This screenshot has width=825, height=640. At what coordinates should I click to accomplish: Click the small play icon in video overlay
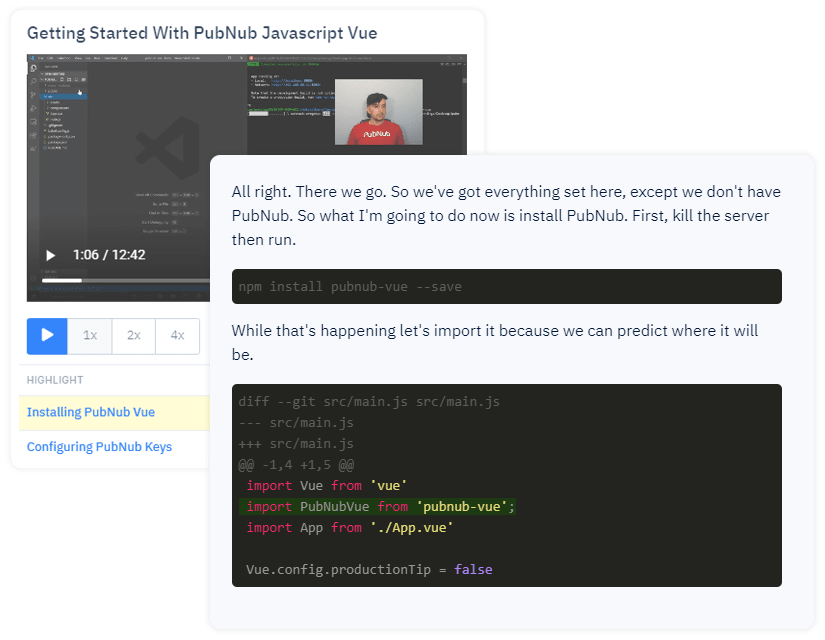pyautogui.click(x=51, y=255)
